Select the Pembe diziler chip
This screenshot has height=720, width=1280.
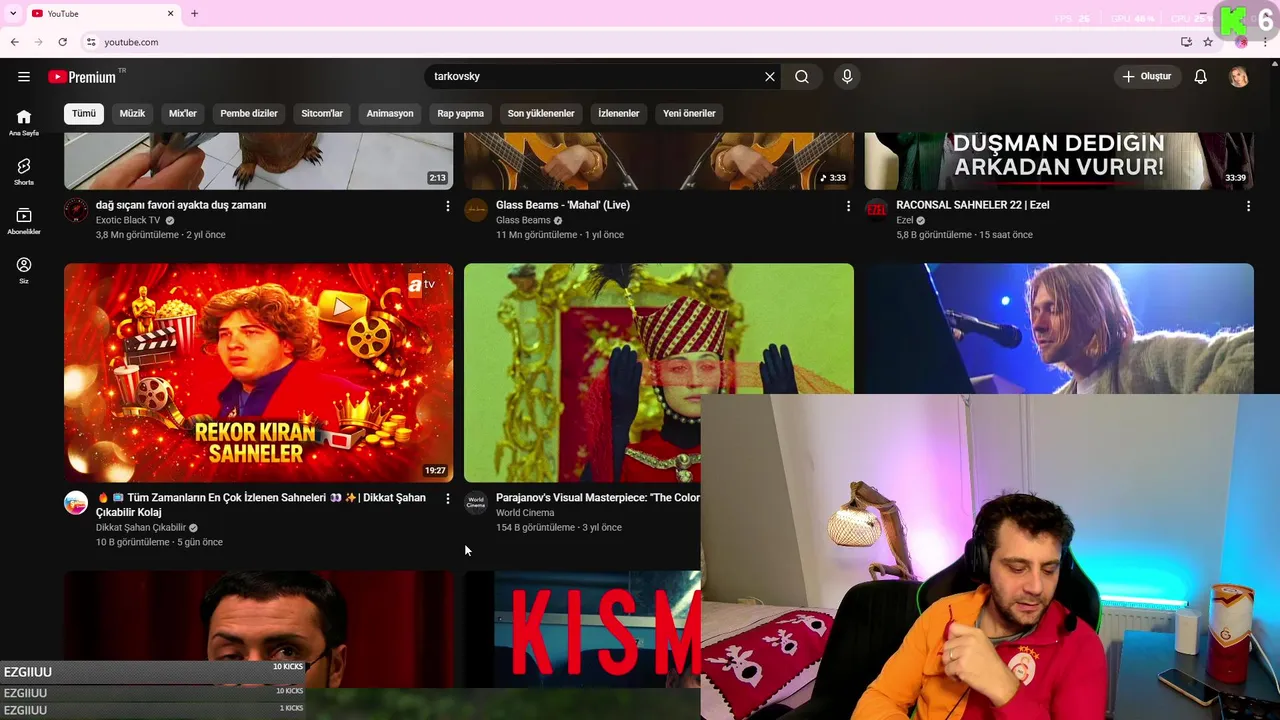tap(249, 113)
